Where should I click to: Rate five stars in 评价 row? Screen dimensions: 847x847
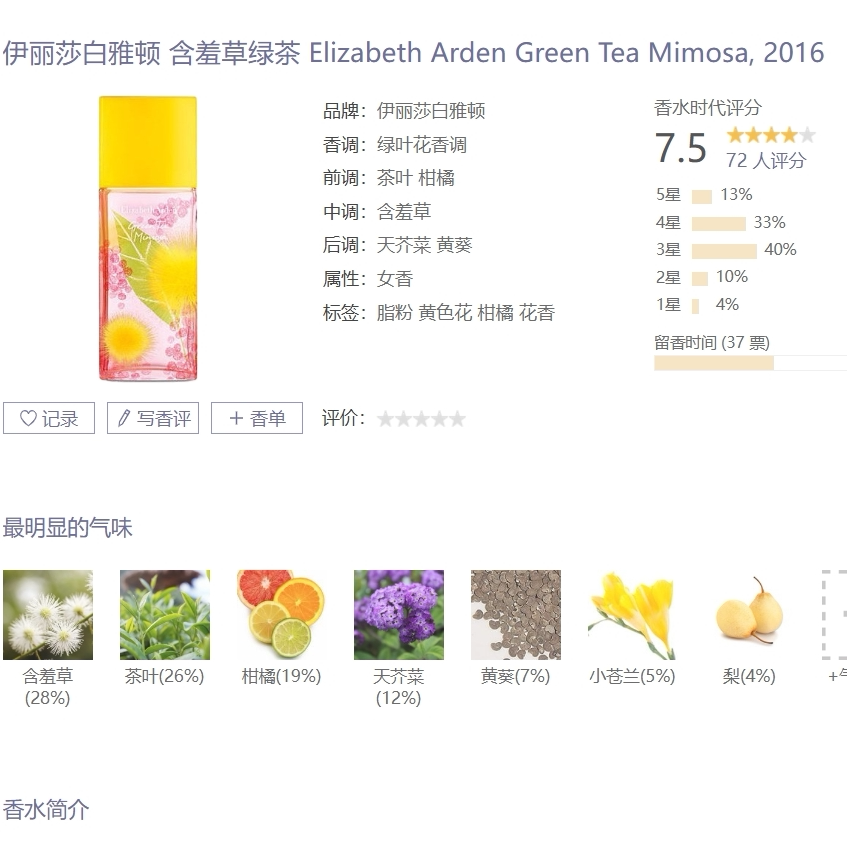click(x=458, y=419)
